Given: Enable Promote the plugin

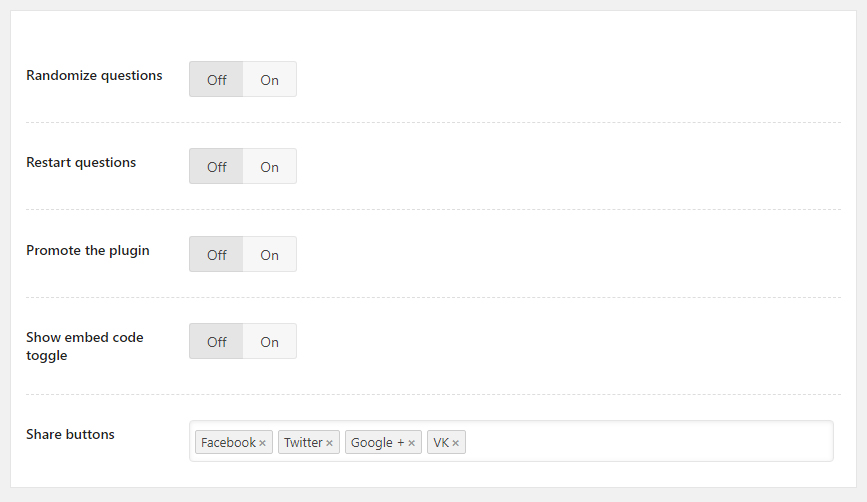Looking at the screenshot, I should (x=270, y=255).
